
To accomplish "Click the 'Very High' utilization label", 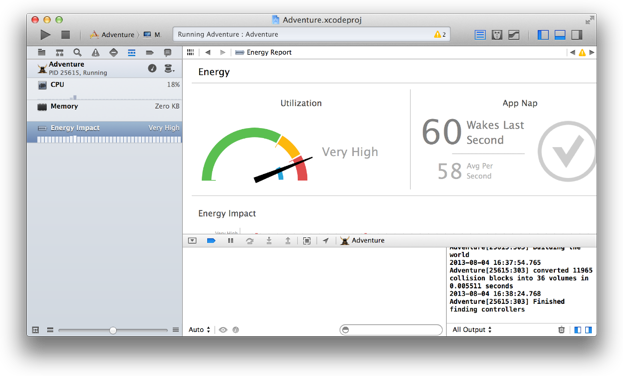I will pyautogui.click(x=350, y=152).
